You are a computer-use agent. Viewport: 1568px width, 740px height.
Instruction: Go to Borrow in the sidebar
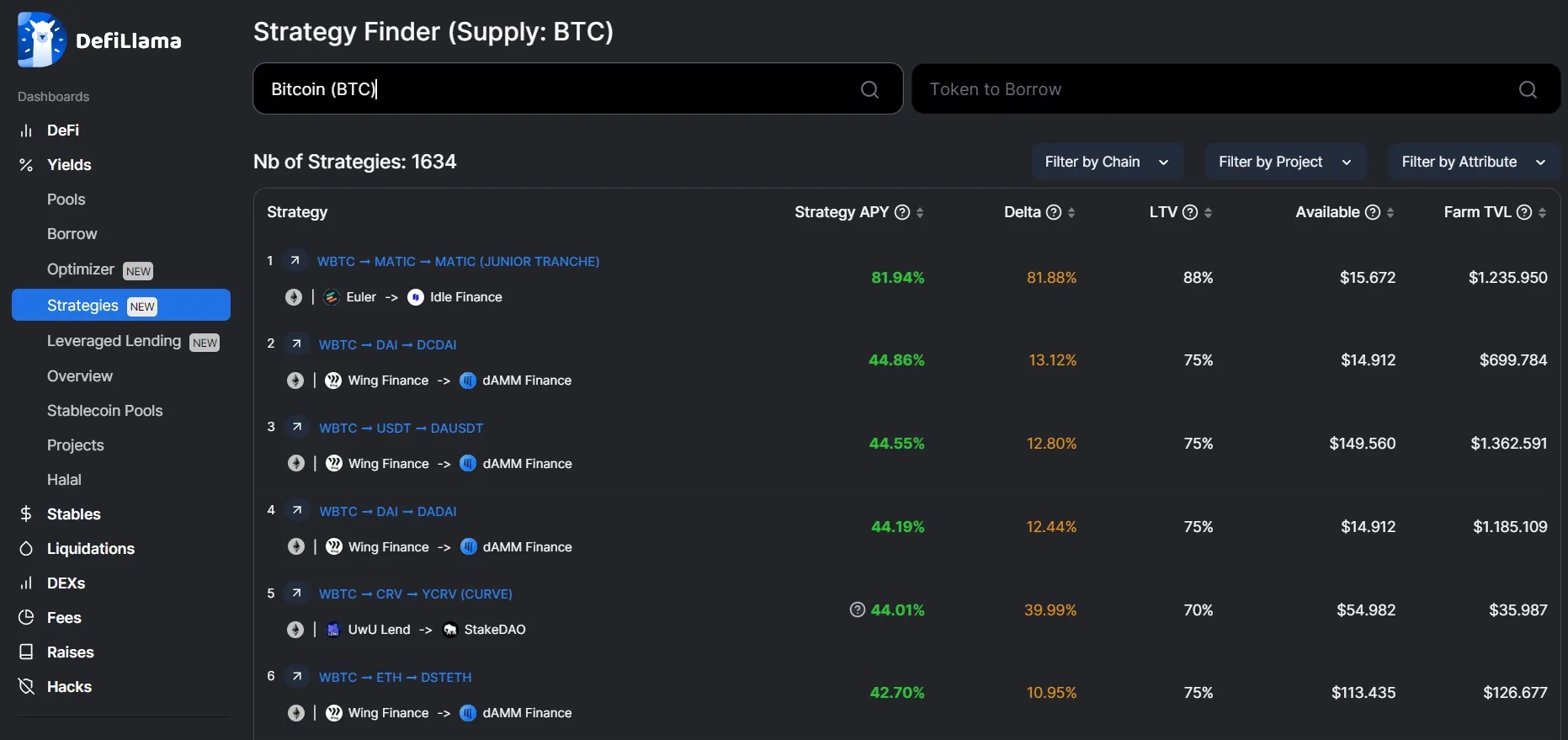click(72, 234)
